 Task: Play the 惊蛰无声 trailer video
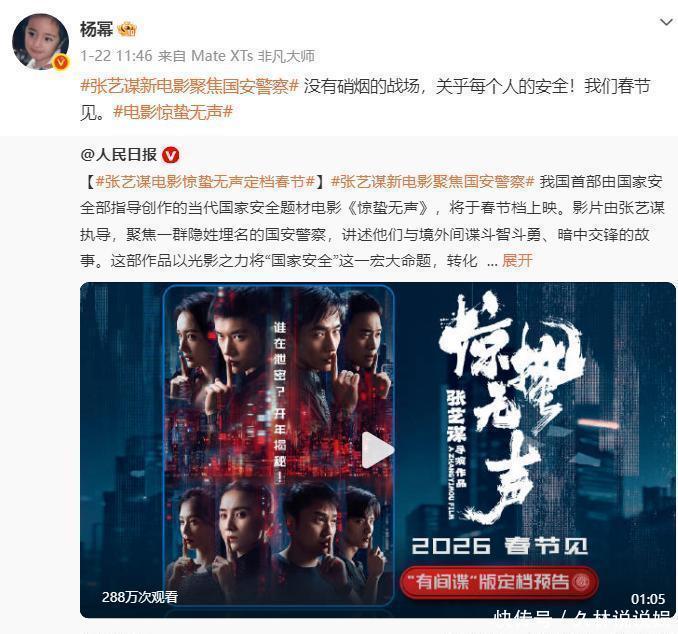click(x=377, y=450)
